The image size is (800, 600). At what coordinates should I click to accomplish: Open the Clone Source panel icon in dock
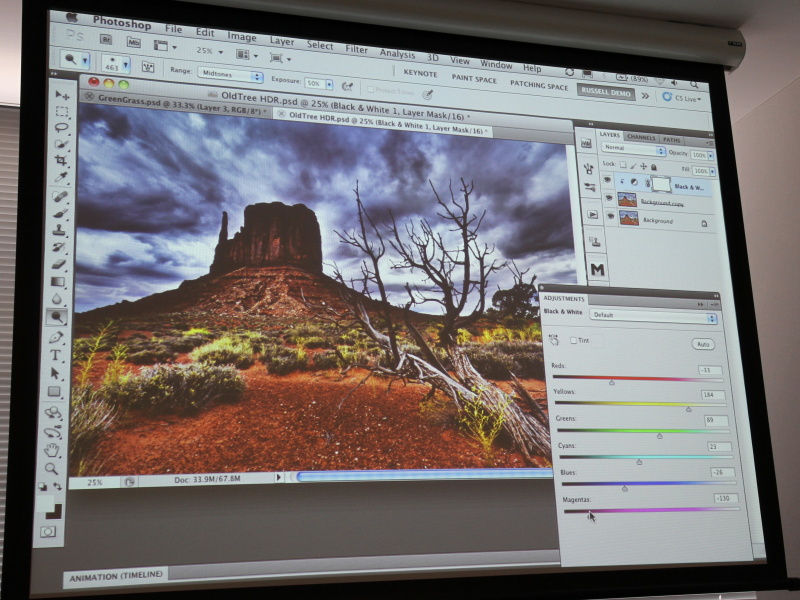pyautogui.click(x=595, y=242)
